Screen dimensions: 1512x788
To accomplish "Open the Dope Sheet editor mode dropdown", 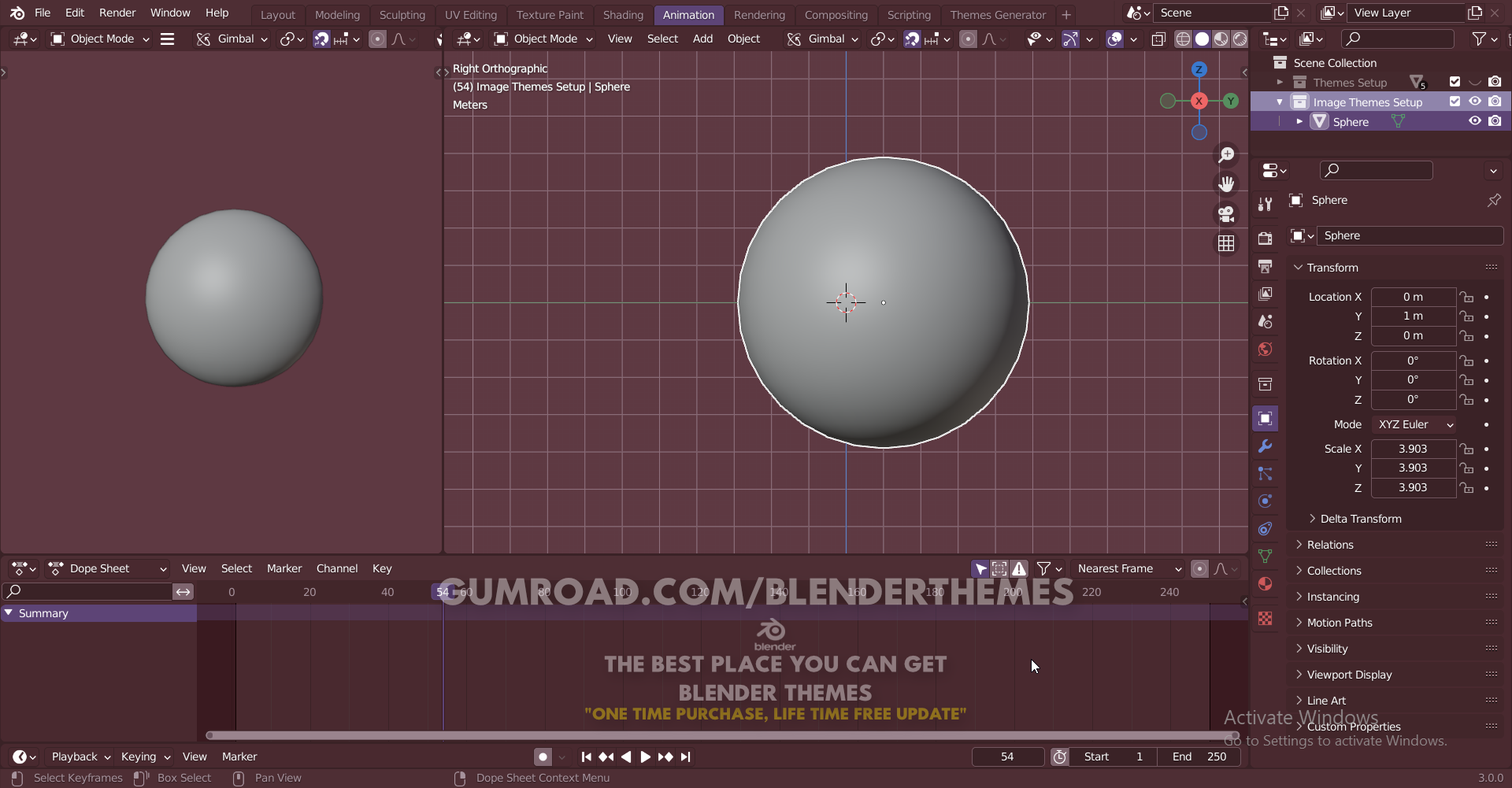I will [x=108, y=568].
